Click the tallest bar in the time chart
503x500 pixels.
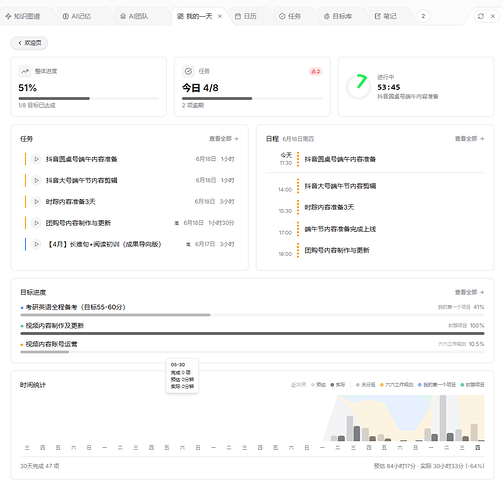click(x=443, y=418)
